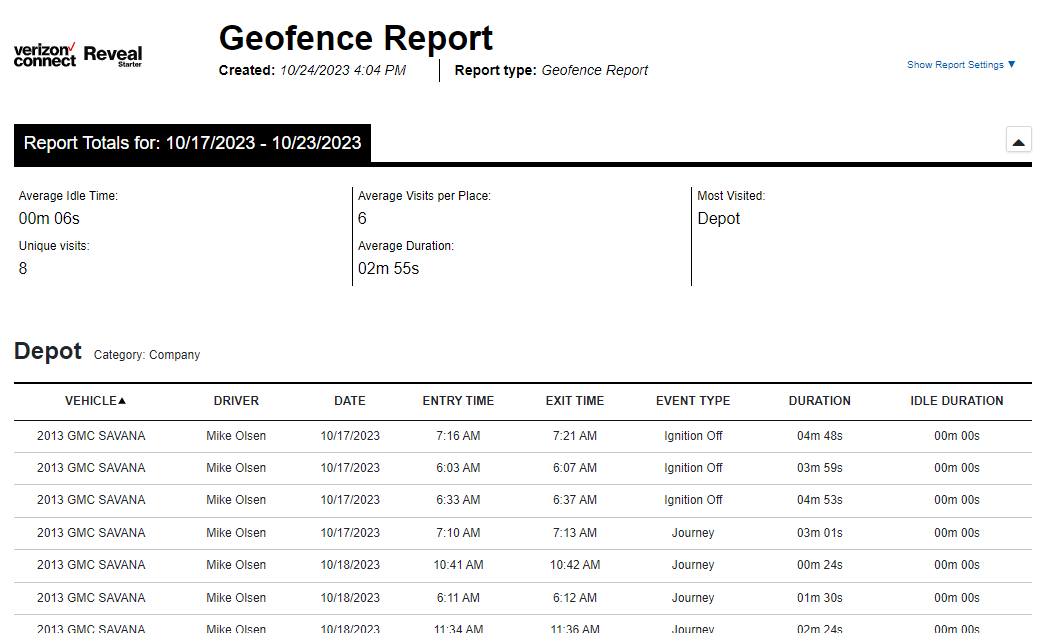Click the ENTRY TIME column header
Viewport: 1045px width, 633px height.
click(x=458, y=401)
